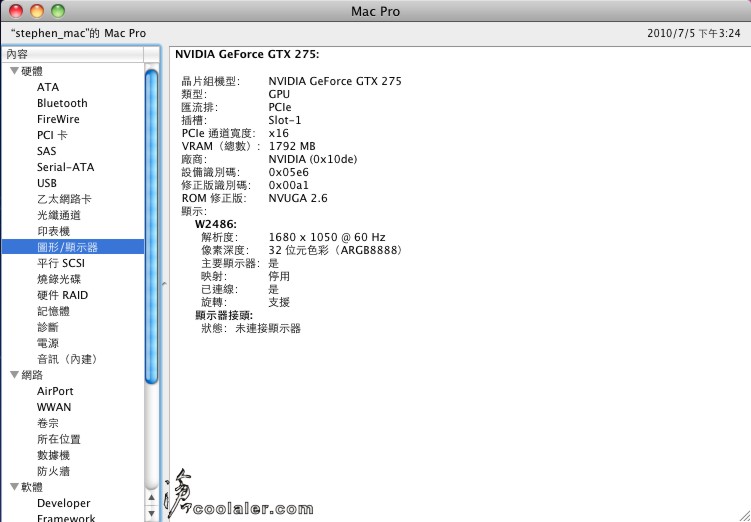Click the Mac Pro window title

[x=375, y=11]
